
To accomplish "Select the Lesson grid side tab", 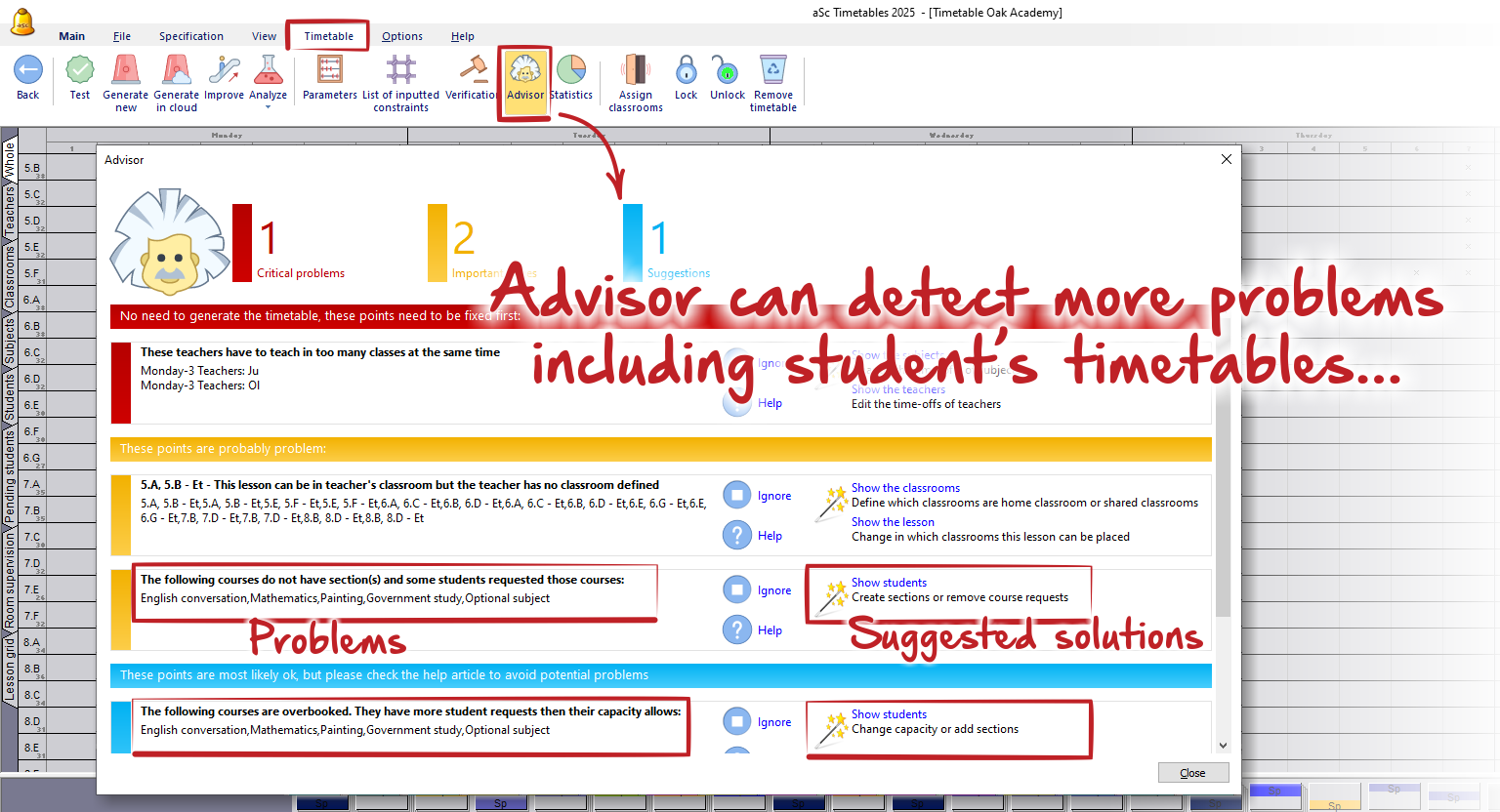I will [9, 669].
